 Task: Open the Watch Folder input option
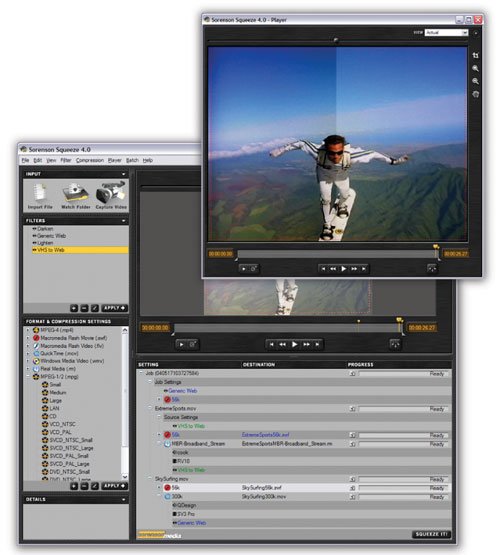(75, 193)
